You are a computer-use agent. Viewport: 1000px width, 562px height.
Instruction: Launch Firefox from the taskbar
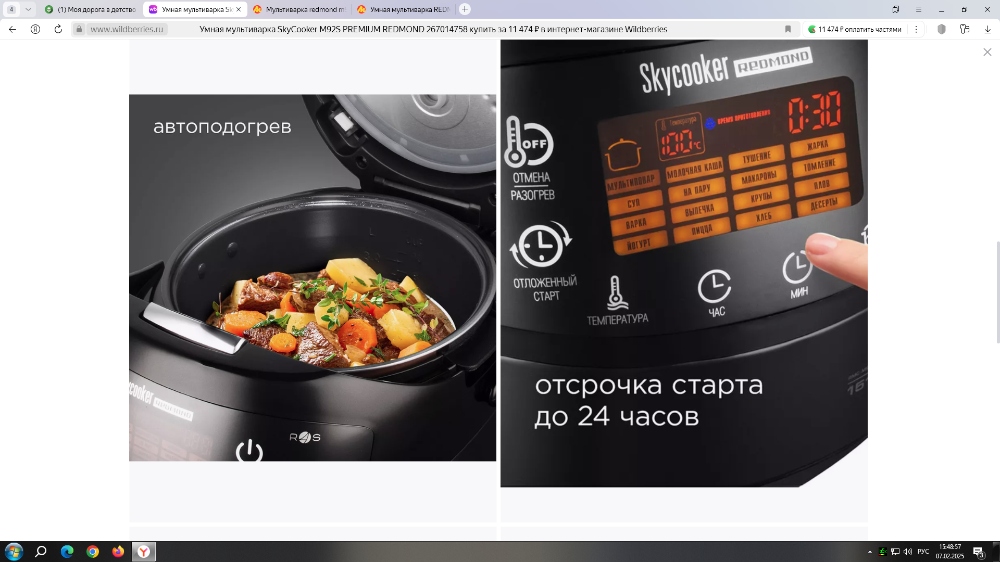tap(118, 551)
